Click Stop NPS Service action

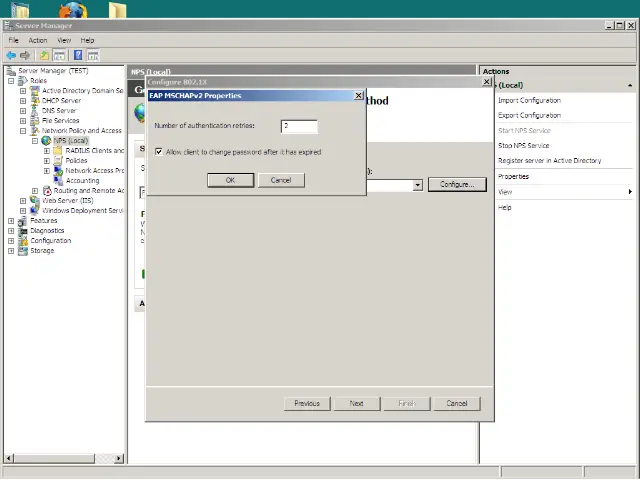524,146
